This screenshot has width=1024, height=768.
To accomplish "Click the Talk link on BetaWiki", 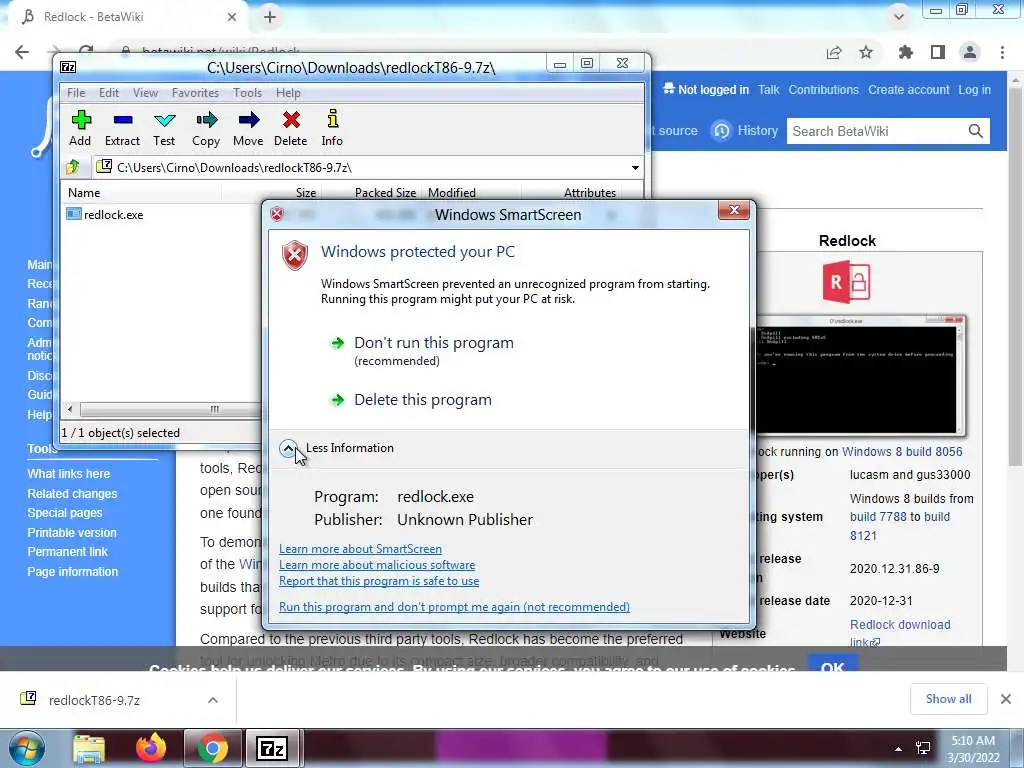I will pyautogui.click(x=769, y=90).
